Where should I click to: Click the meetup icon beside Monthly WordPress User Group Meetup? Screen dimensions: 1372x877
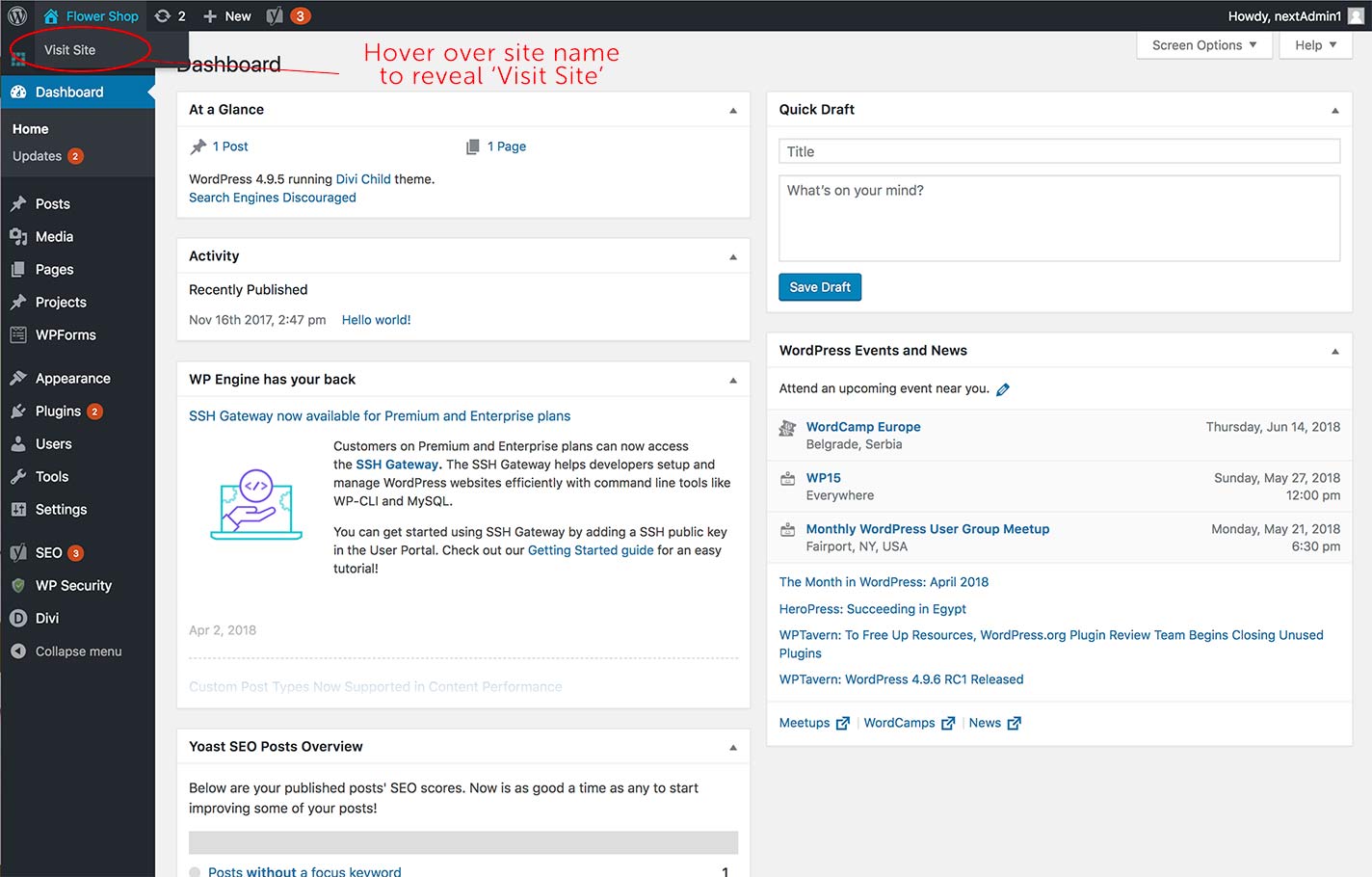tap(787, 529)
